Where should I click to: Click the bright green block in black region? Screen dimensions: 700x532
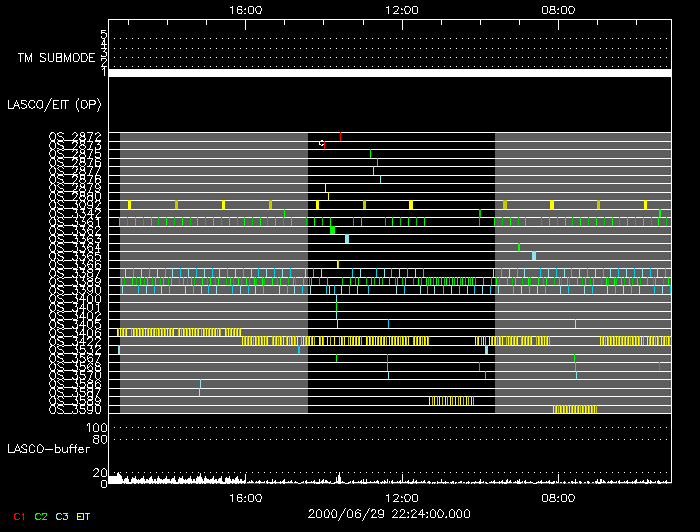(x=332, y=230)
